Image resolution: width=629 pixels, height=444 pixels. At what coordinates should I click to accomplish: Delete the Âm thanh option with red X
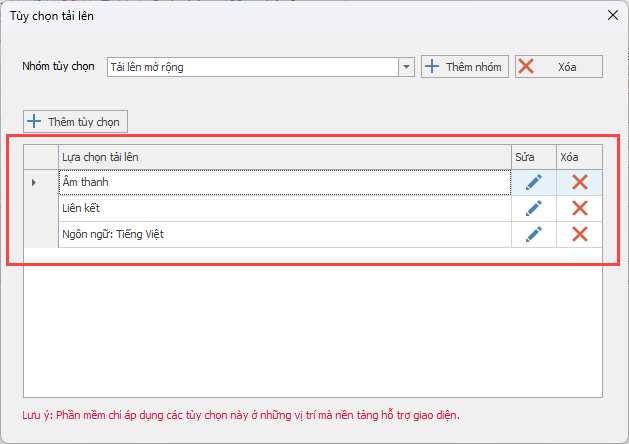(579, 182)
